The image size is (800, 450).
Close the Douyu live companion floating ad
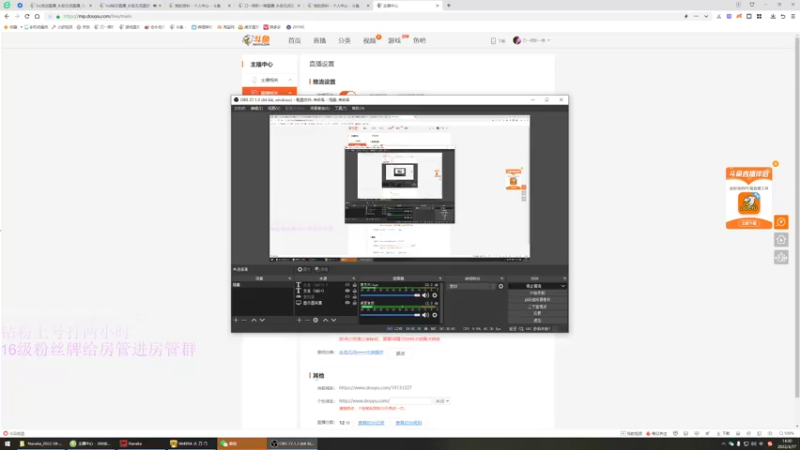pos(776,164)
